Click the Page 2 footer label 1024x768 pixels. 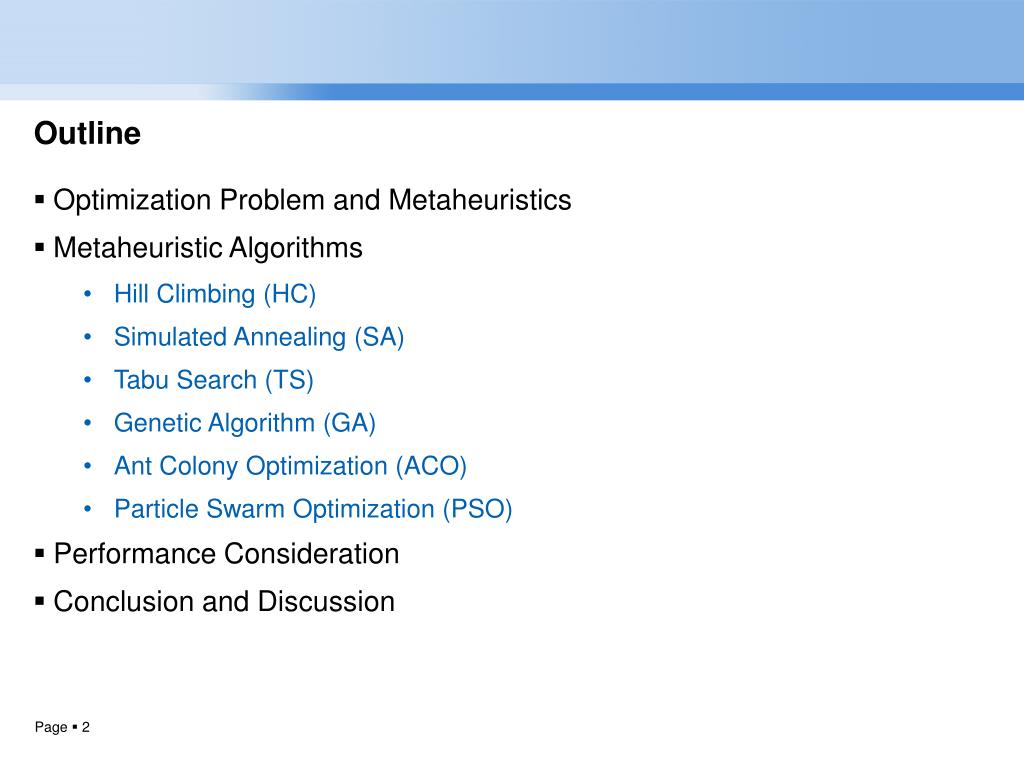coord(62,728)
